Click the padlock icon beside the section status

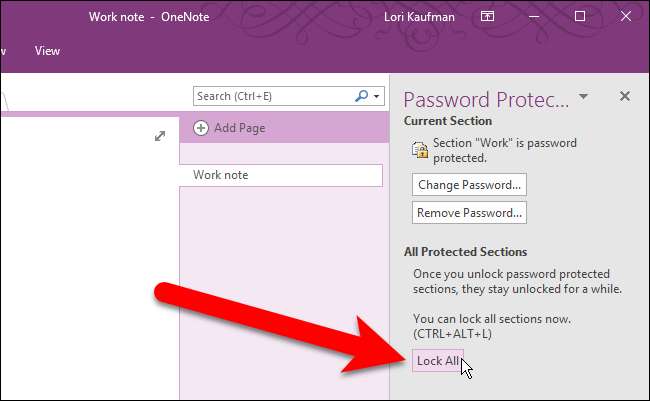pyautogui.click(x=421, y=150)
